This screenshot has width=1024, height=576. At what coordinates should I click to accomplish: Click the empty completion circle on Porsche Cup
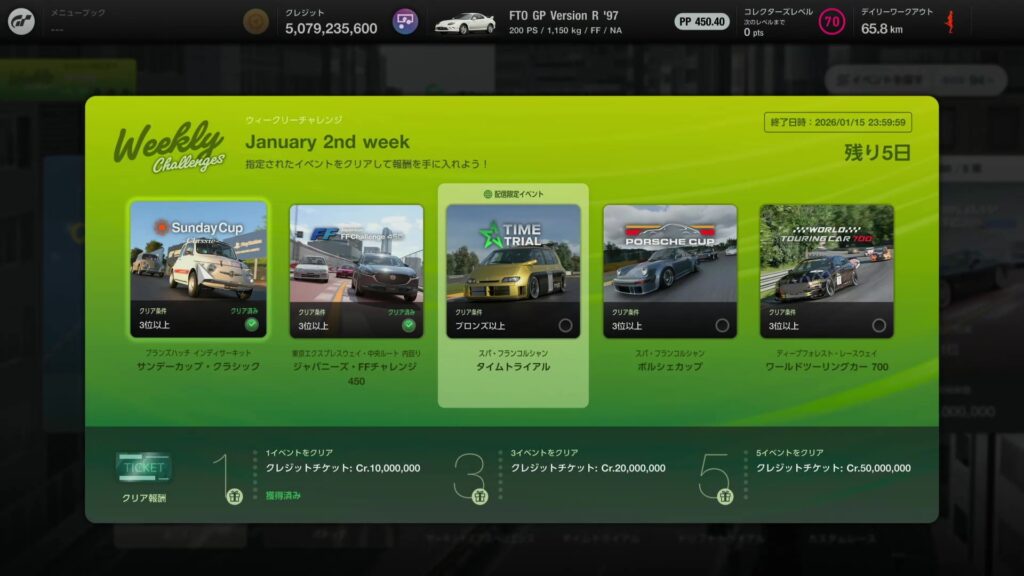(722, 325)
